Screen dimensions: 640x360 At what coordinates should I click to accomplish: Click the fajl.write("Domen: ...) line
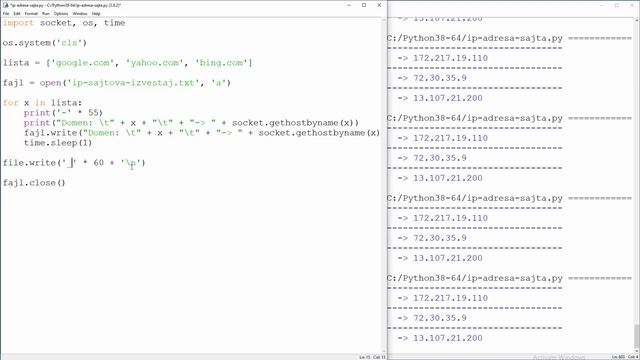[202, 133]
